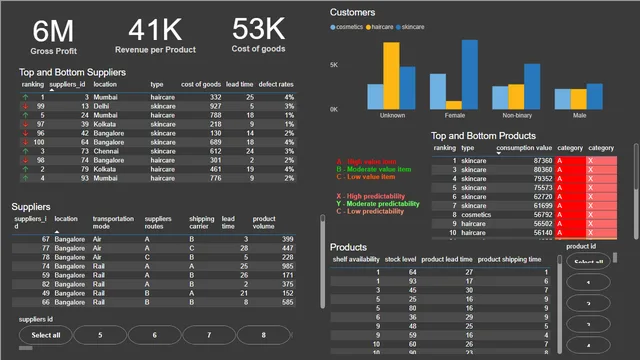
Task: Select the tall dark blue skincare bar for Female
Action: click(x=470, y=75)
